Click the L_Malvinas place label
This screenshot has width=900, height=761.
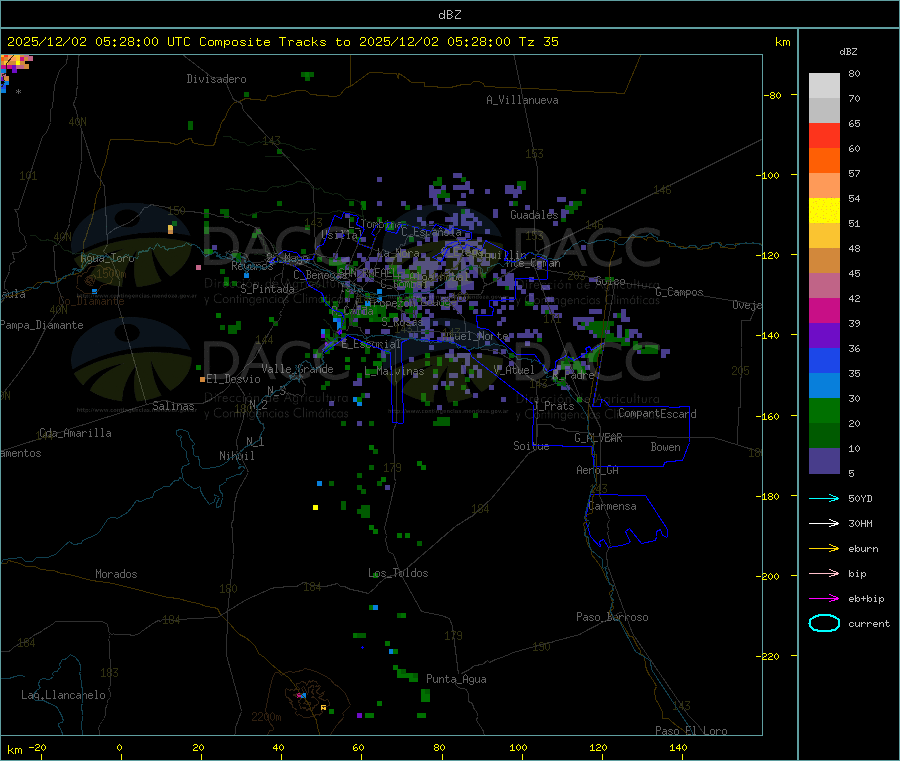coord(394,371)
